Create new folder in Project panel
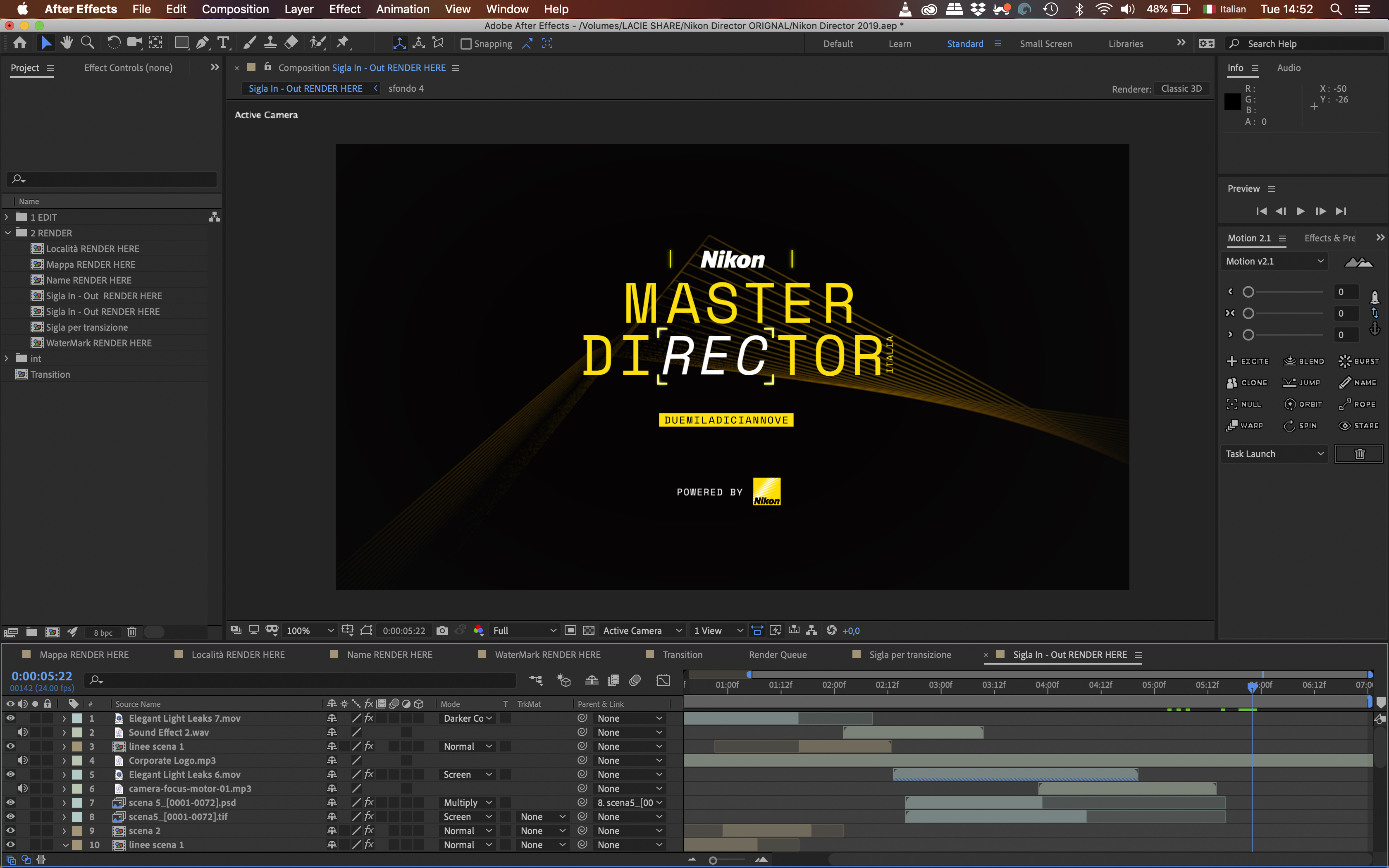The height and width of the screenshot is (868, 1389). (x=31, y=632)
